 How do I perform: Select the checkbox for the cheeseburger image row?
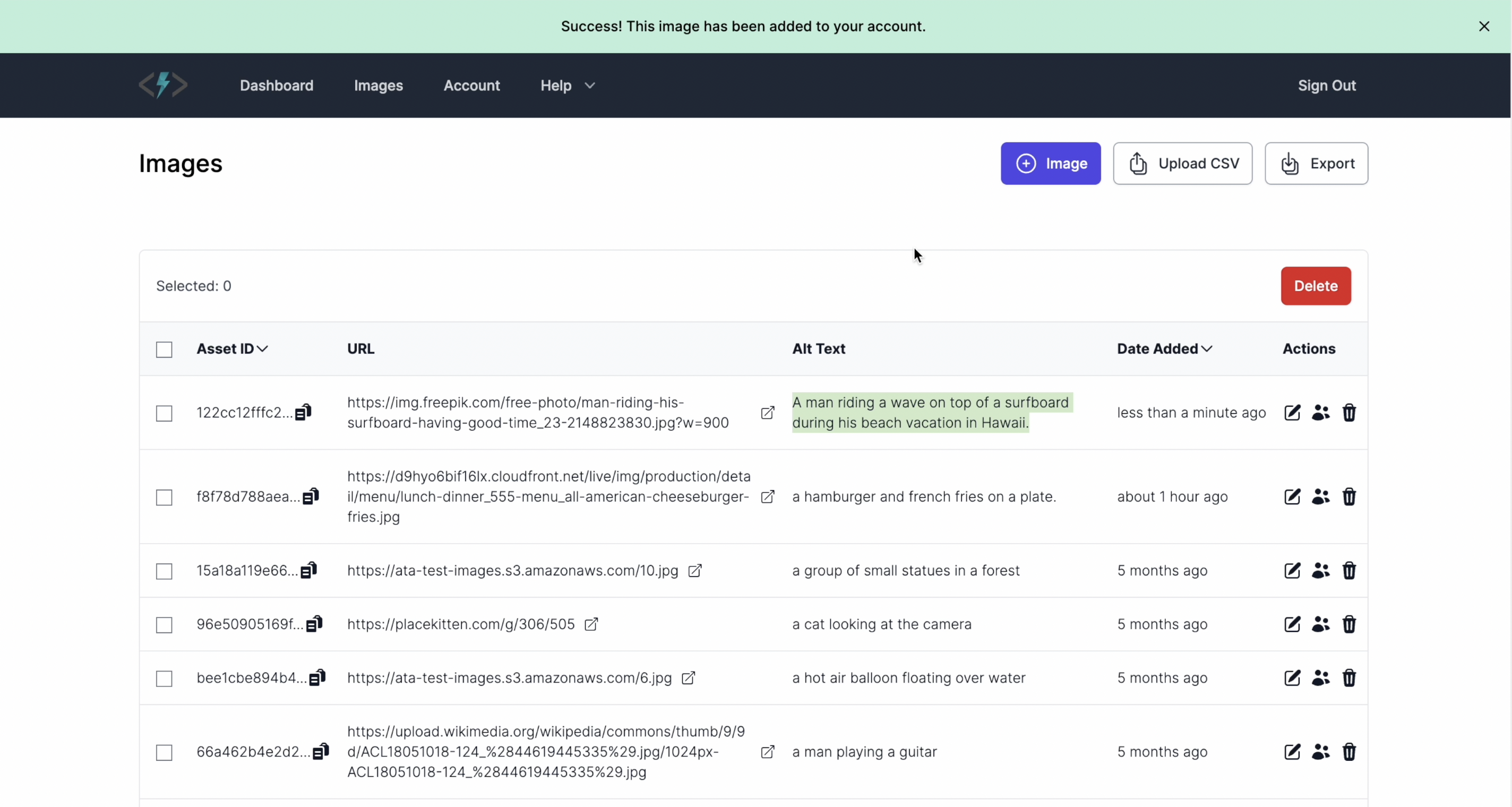coord(164,497)
